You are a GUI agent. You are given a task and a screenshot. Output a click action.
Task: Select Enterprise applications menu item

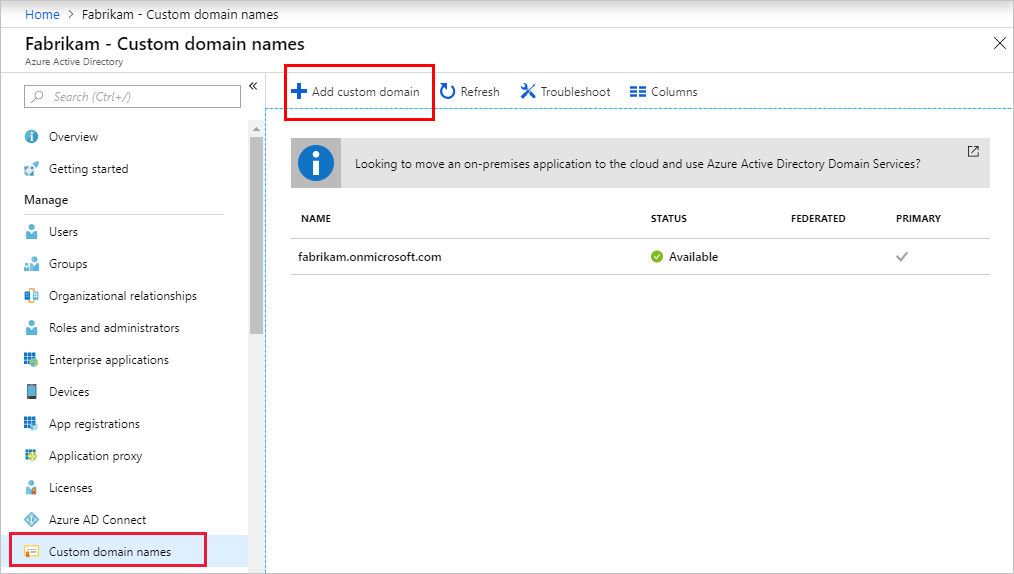(x=108, y=360)
